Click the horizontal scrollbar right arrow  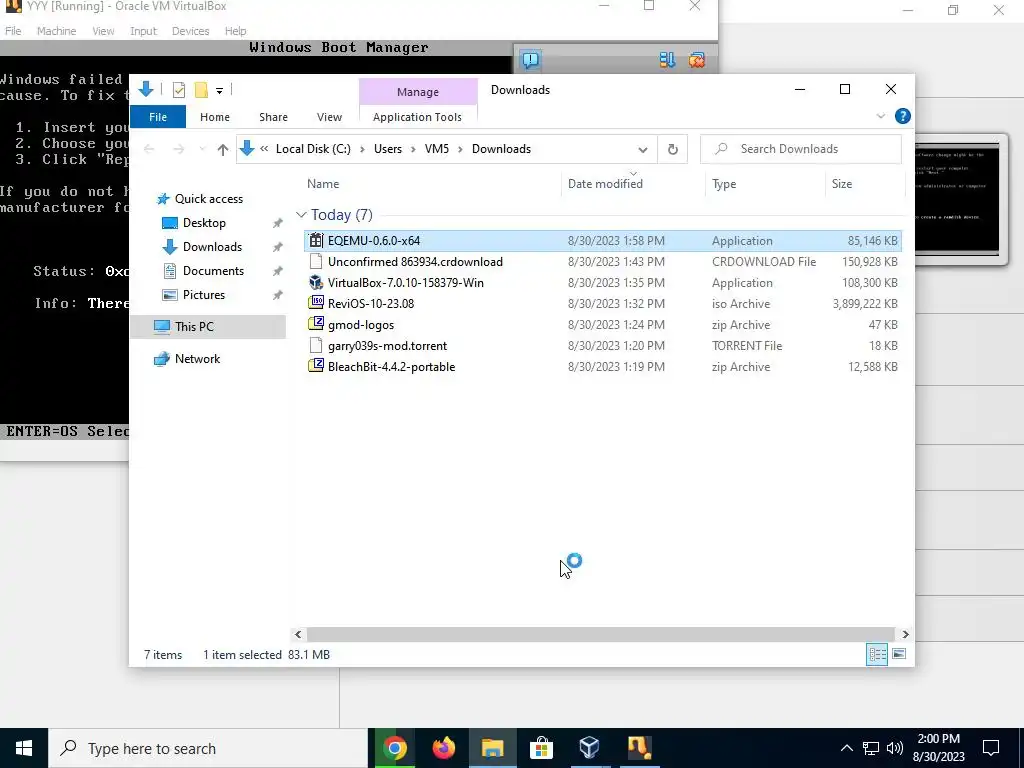(x=905, y=634)
